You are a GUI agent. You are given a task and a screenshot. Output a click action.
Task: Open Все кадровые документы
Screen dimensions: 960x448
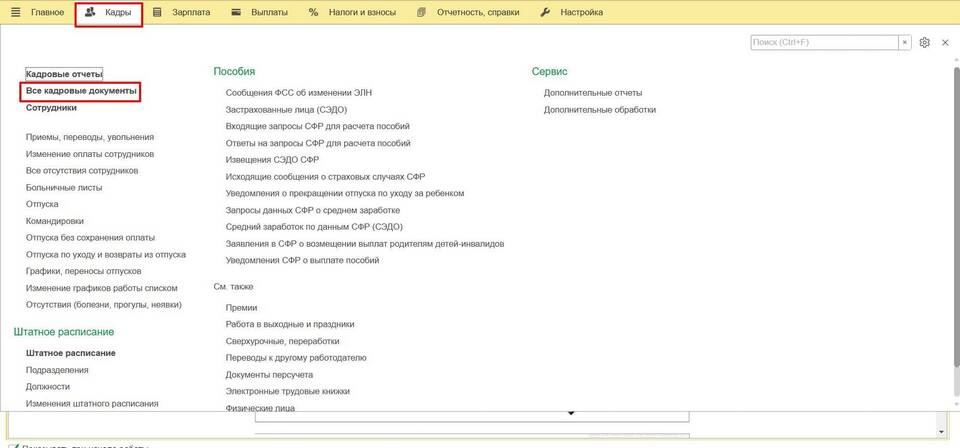81,91
